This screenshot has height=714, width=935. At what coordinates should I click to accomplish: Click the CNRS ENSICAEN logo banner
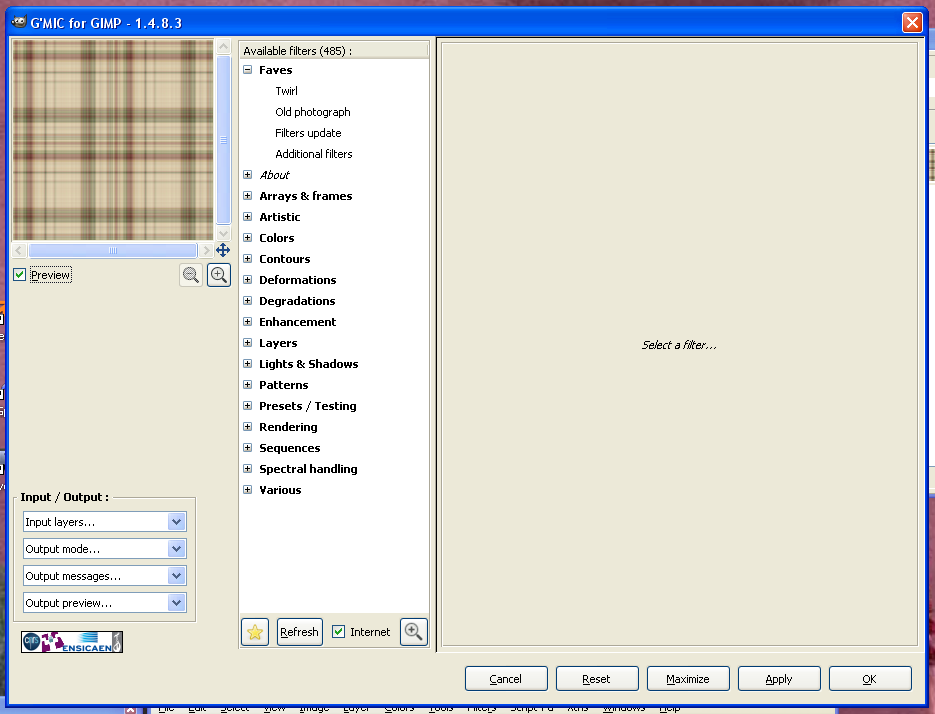pyautogui.click(x=72, y=642)
